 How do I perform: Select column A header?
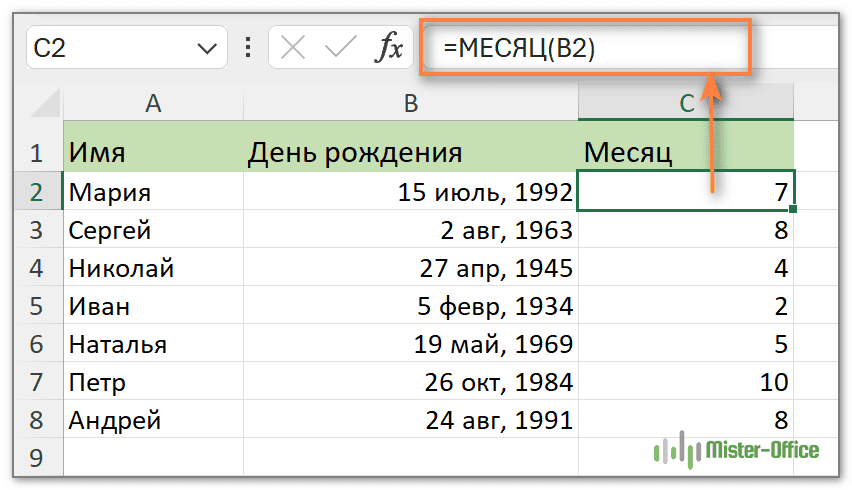tap(153, 102)
